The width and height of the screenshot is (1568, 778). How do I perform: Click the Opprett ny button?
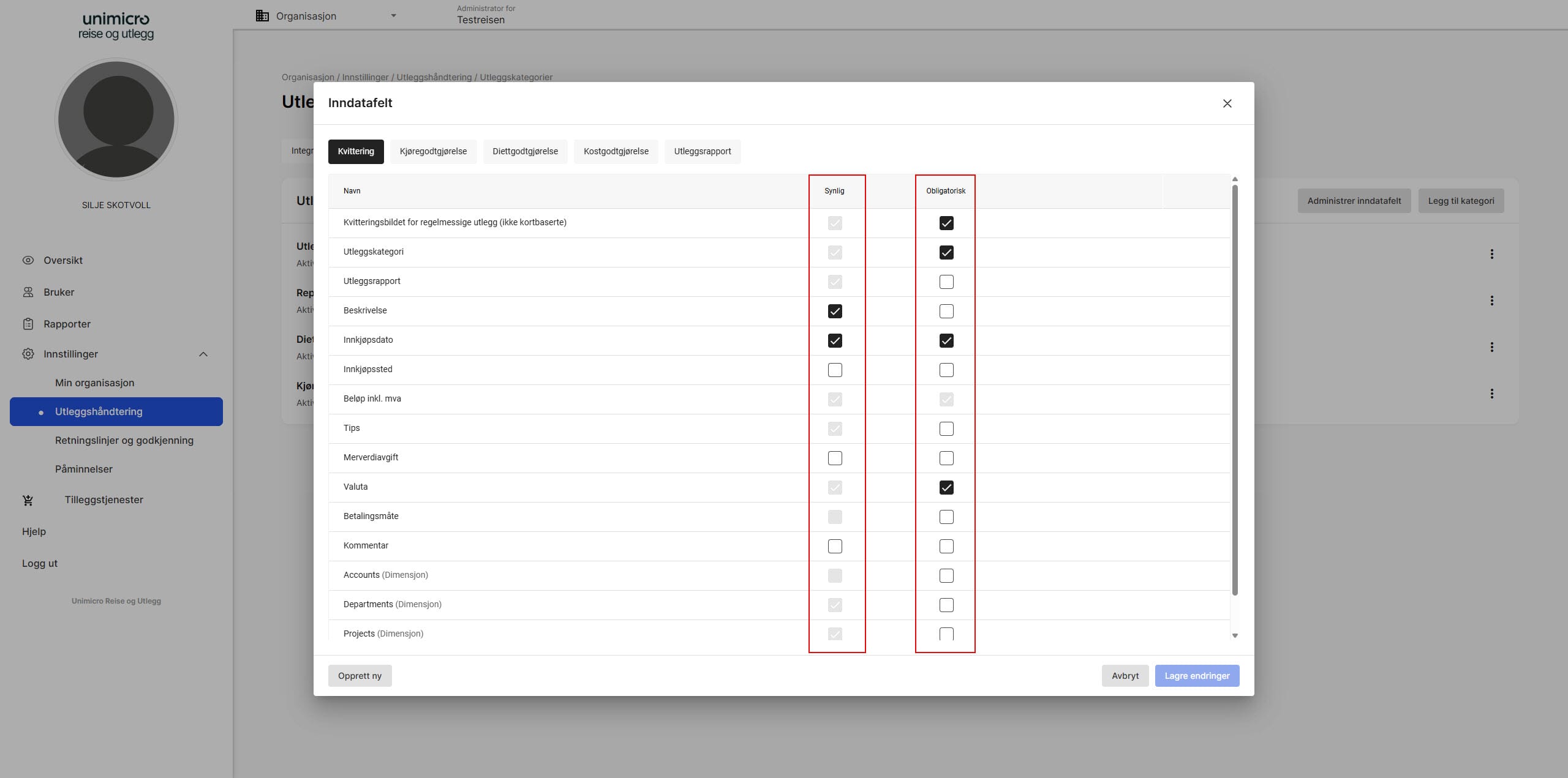[x=360, y=676]
